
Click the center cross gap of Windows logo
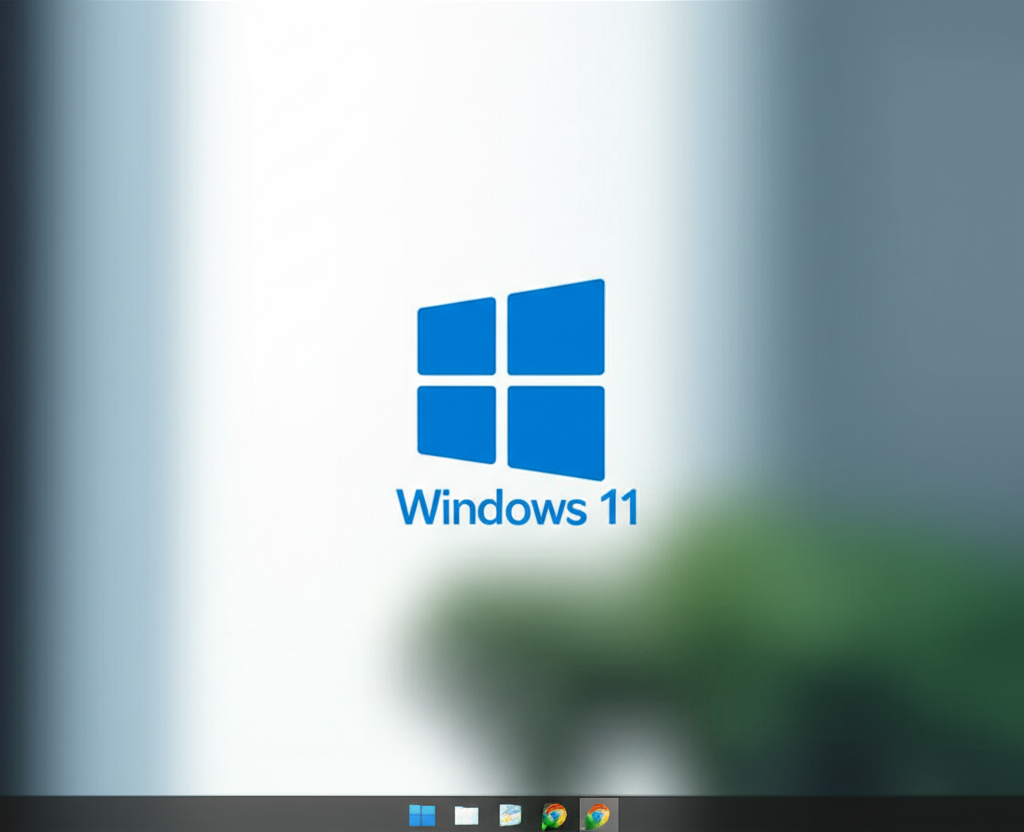pyautogui.click(x=501, y=380)
